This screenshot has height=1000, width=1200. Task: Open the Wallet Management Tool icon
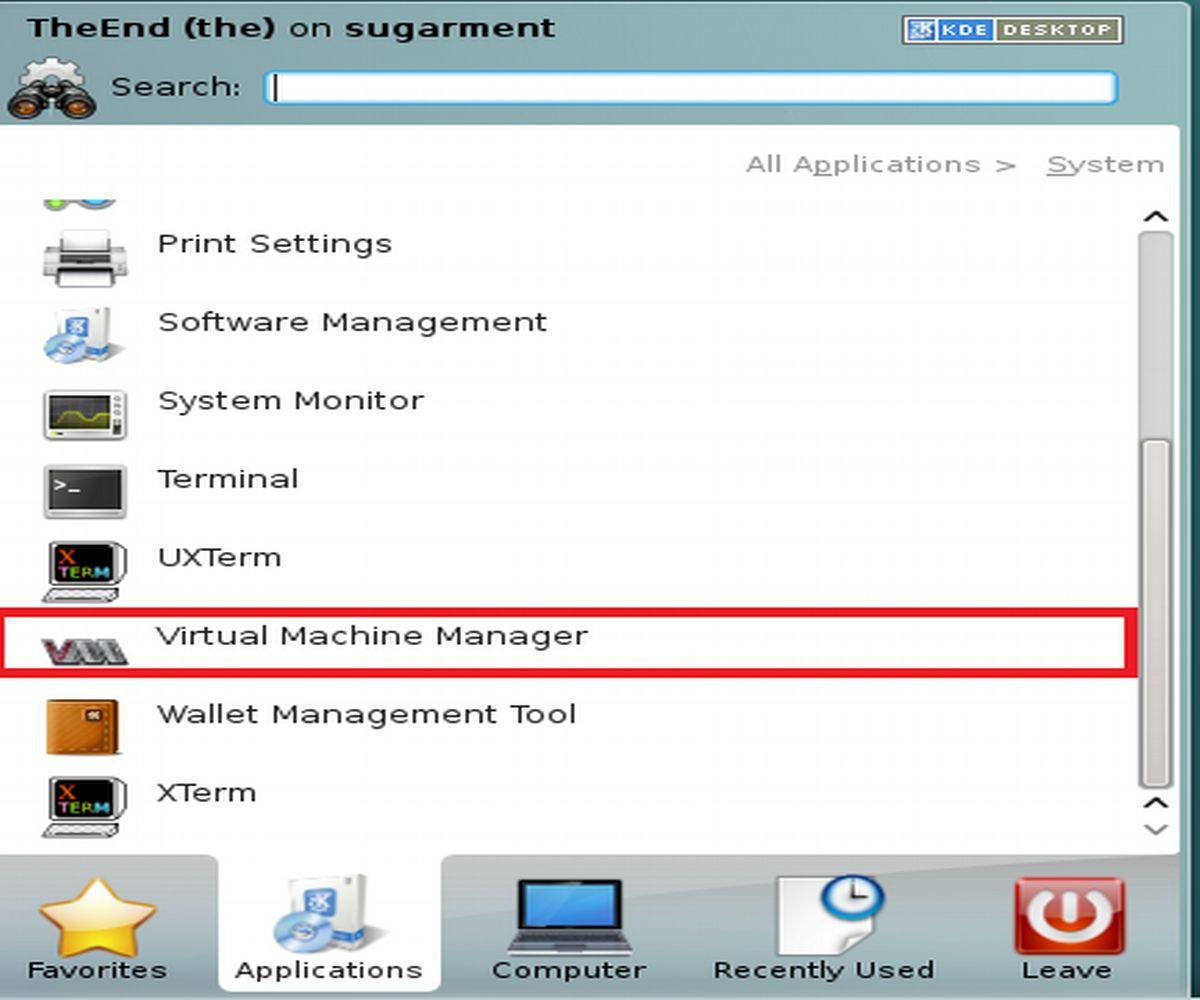pyautogui.click(x=85, y=726)
